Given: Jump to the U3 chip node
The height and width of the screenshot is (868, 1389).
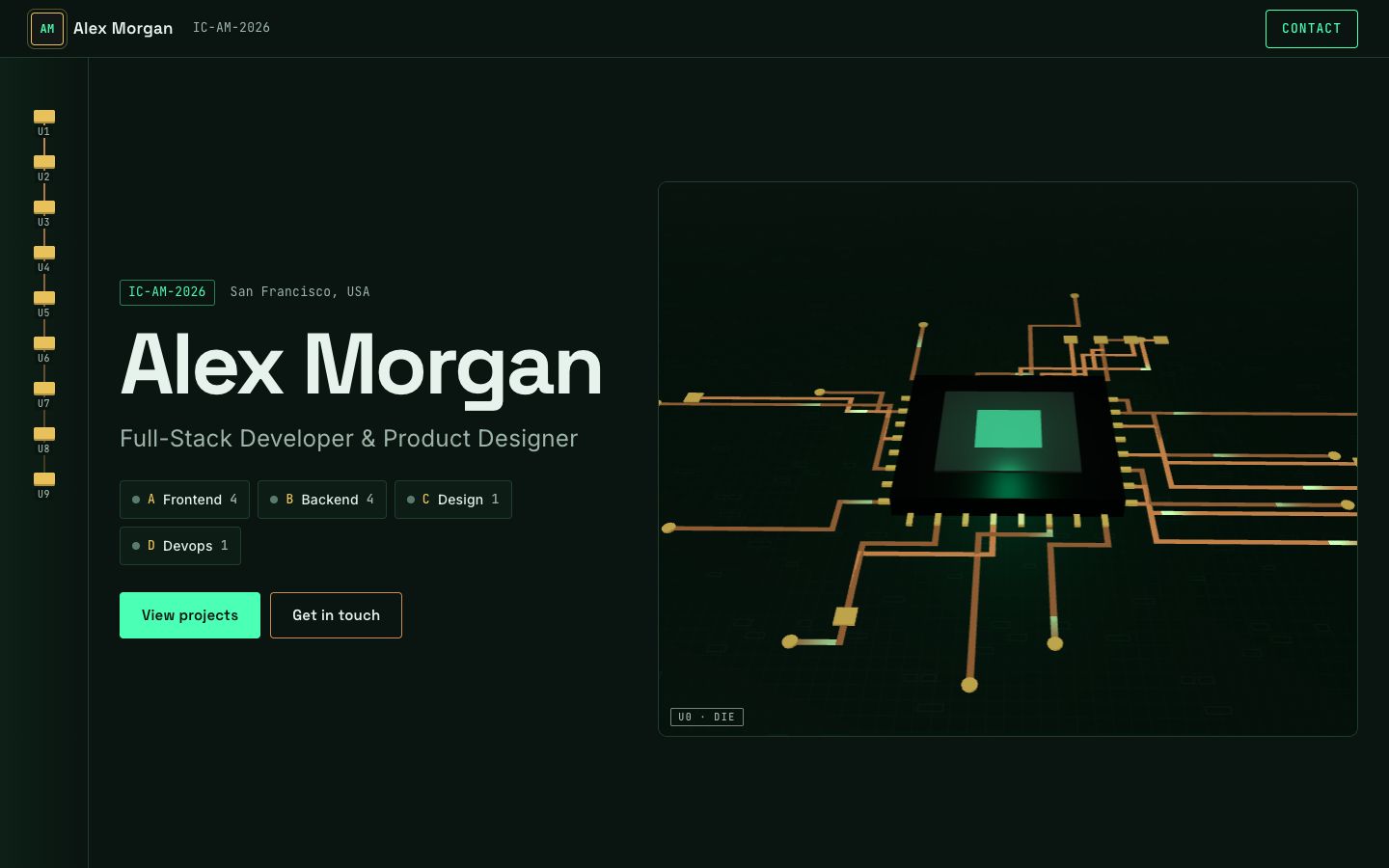Looking at the screenshot, I should click(44, 213).
